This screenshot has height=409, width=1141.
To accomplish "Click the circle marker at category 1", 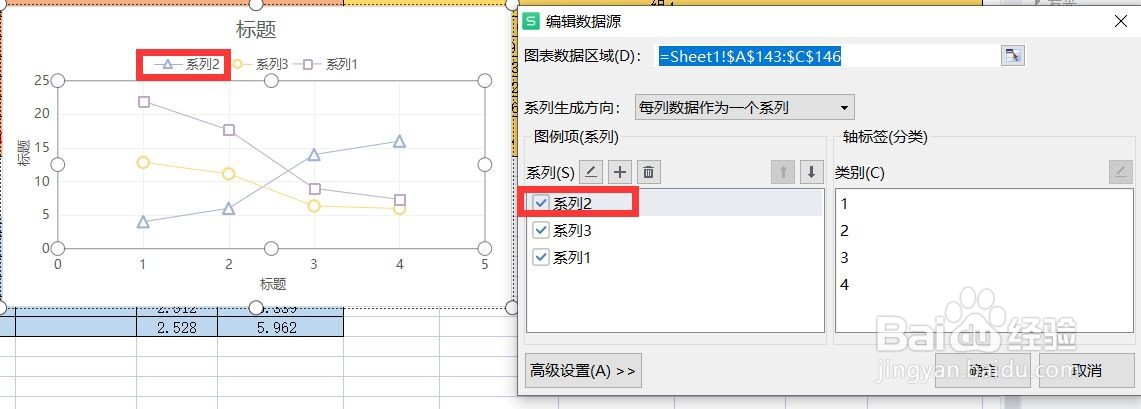I will tap(143, 162).
